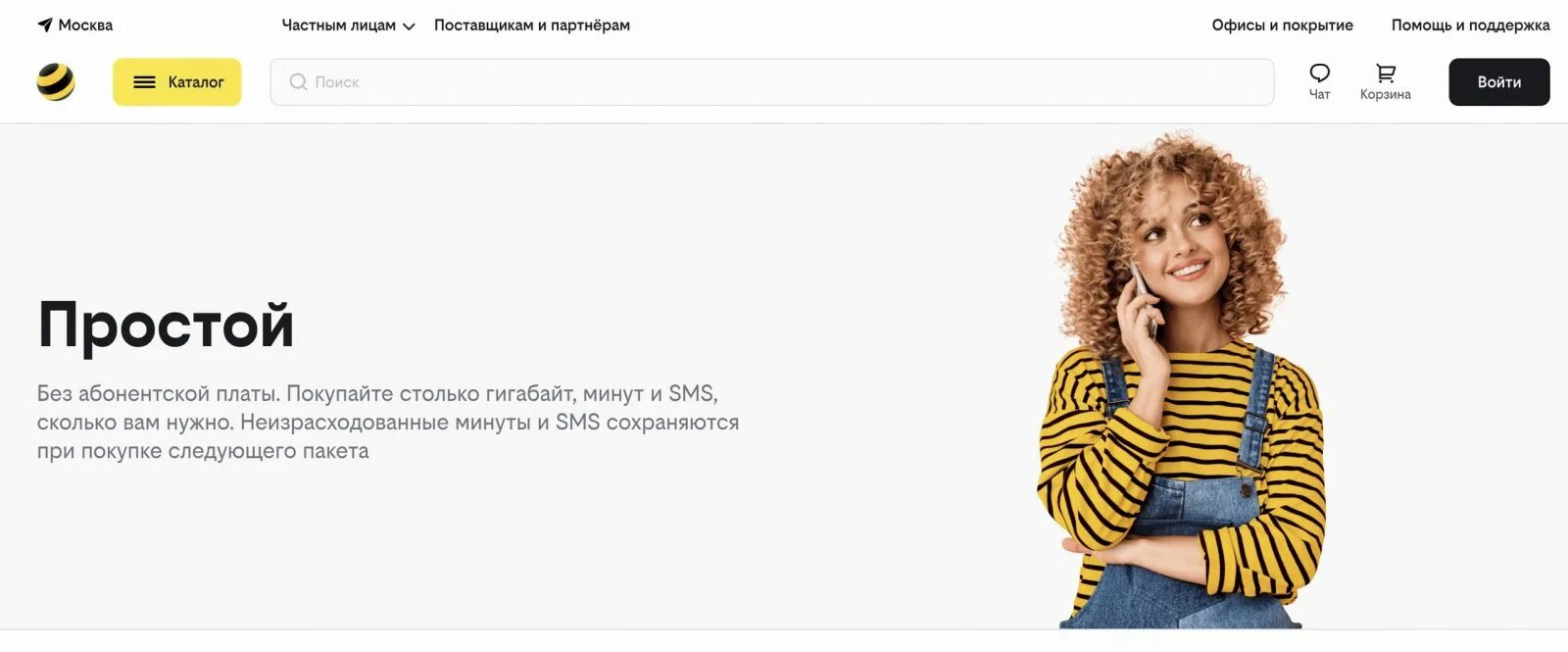The width and height of the screenshot is (1568, 652).
Task: Open the chat bubble icon
Action: [x=1320, y=73]
